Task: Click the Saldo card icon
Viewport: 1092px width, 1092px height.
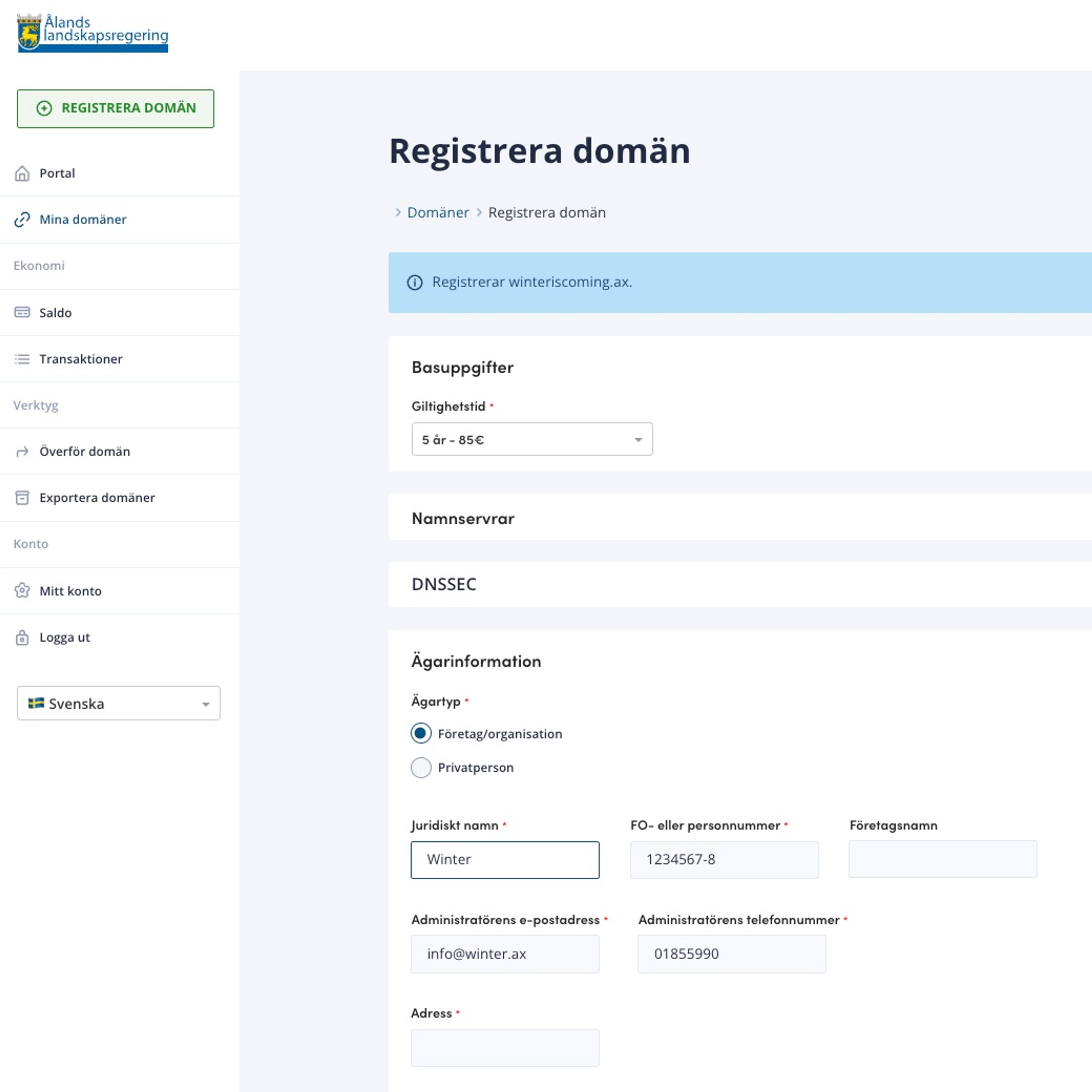Action: [22, 313]
